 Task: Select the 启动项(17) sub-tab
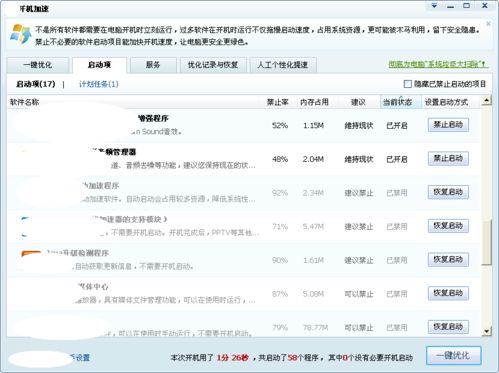click(36, 84)
